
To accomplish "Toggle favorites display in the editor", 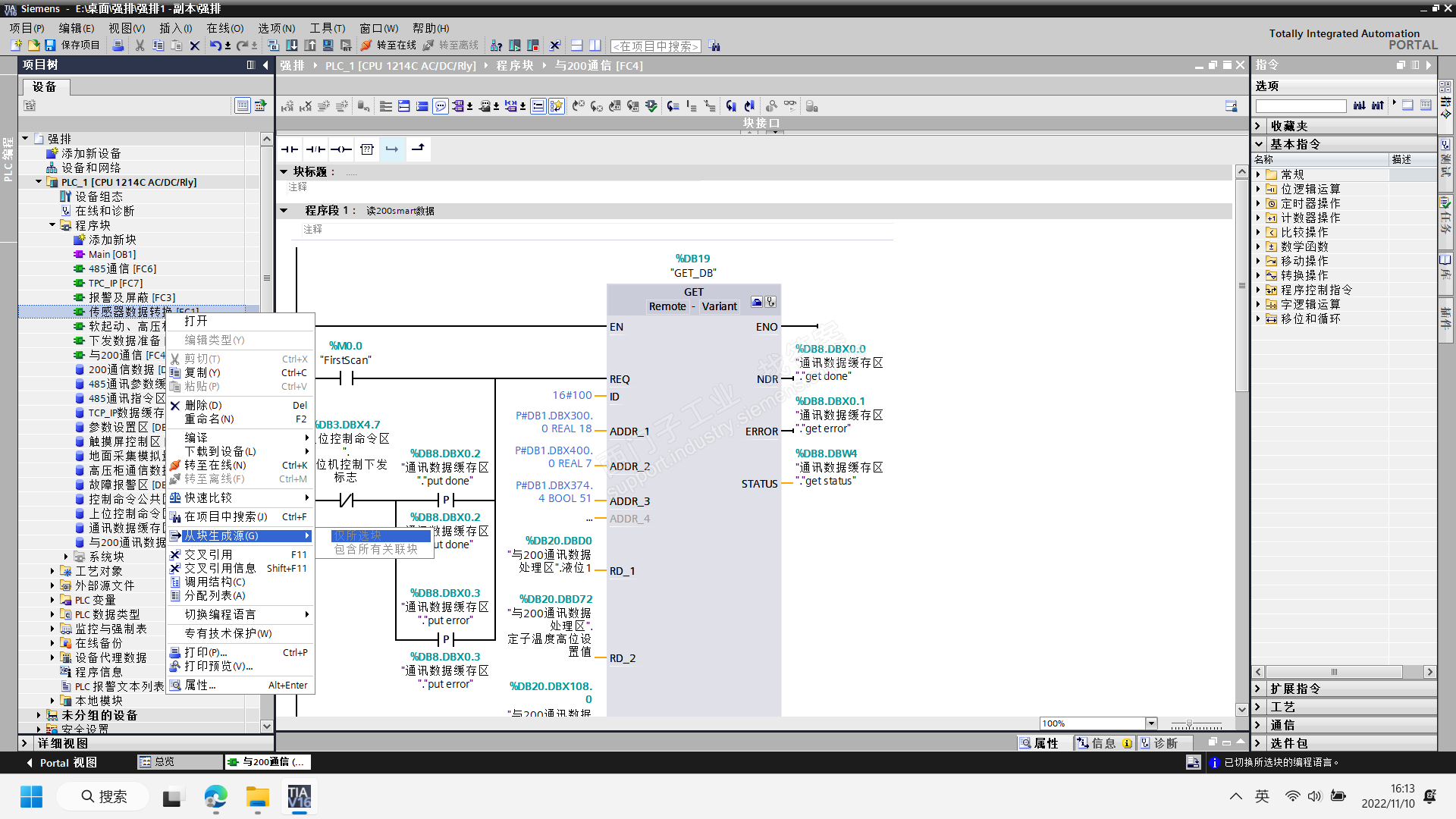I will pos(557,106).
